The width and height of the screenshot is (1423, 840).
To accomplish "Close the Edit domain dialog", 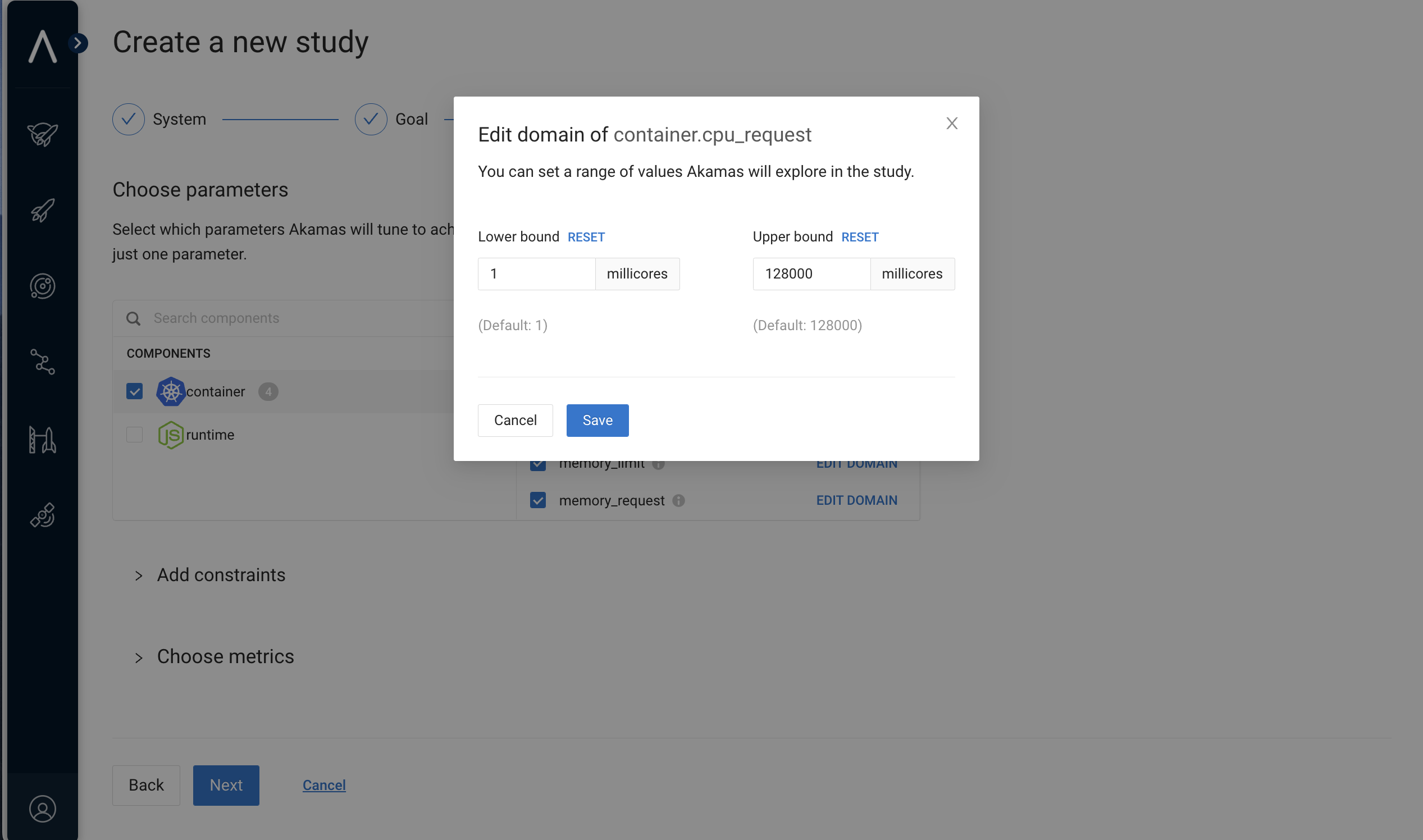I will pyautogui.click(x=951, y=124).
